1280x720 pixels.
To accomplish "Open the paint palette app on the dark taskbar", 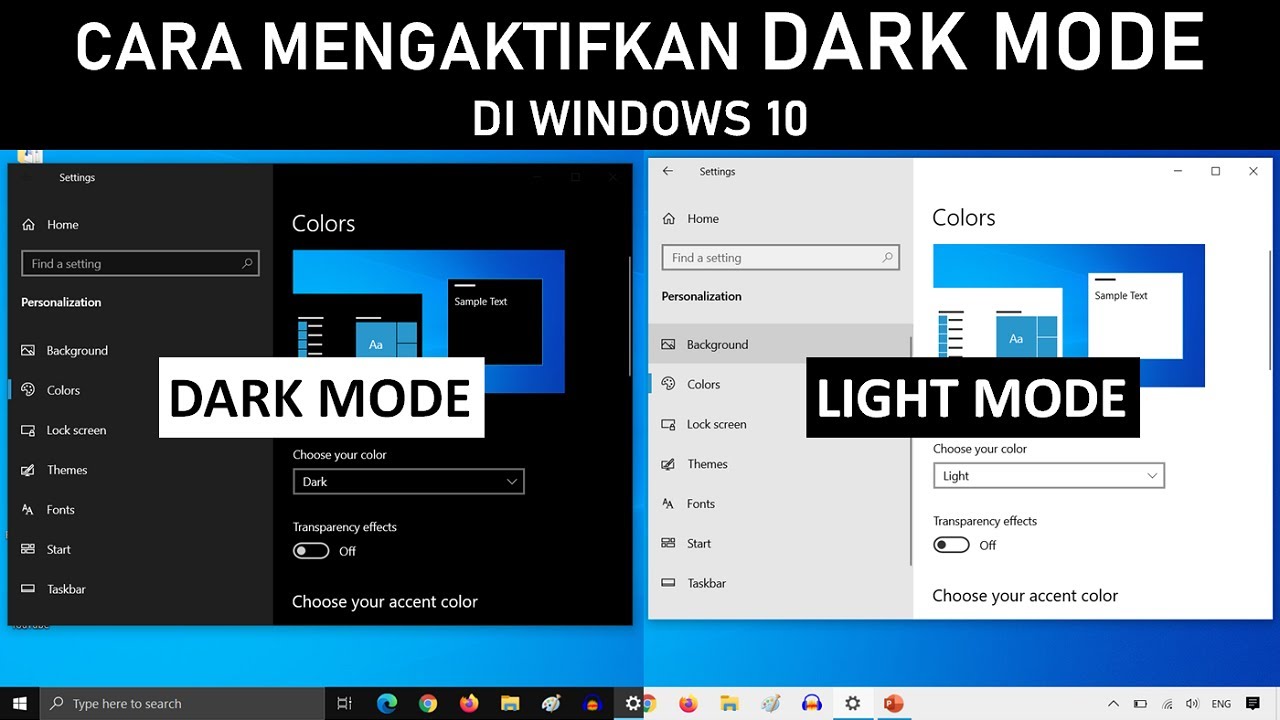I will [551, 704].
